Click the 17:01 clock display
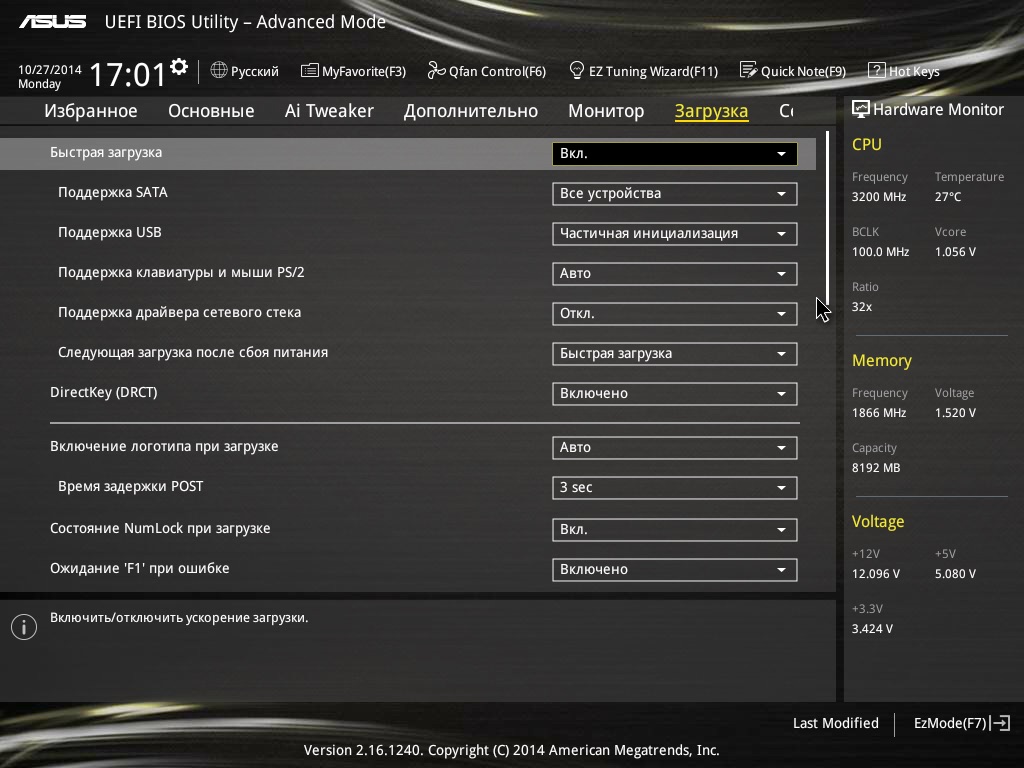The height and width of the screenshot is (768, 1024). coord(127,74)
